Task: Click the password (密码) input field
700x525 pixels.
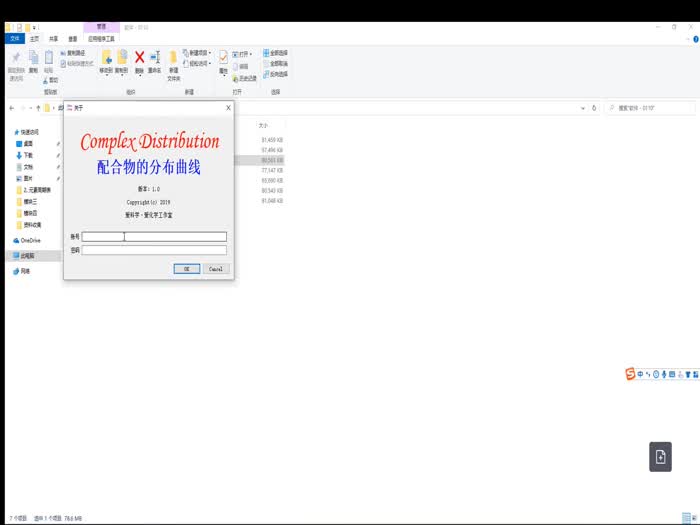Action: tap(154, 250)
